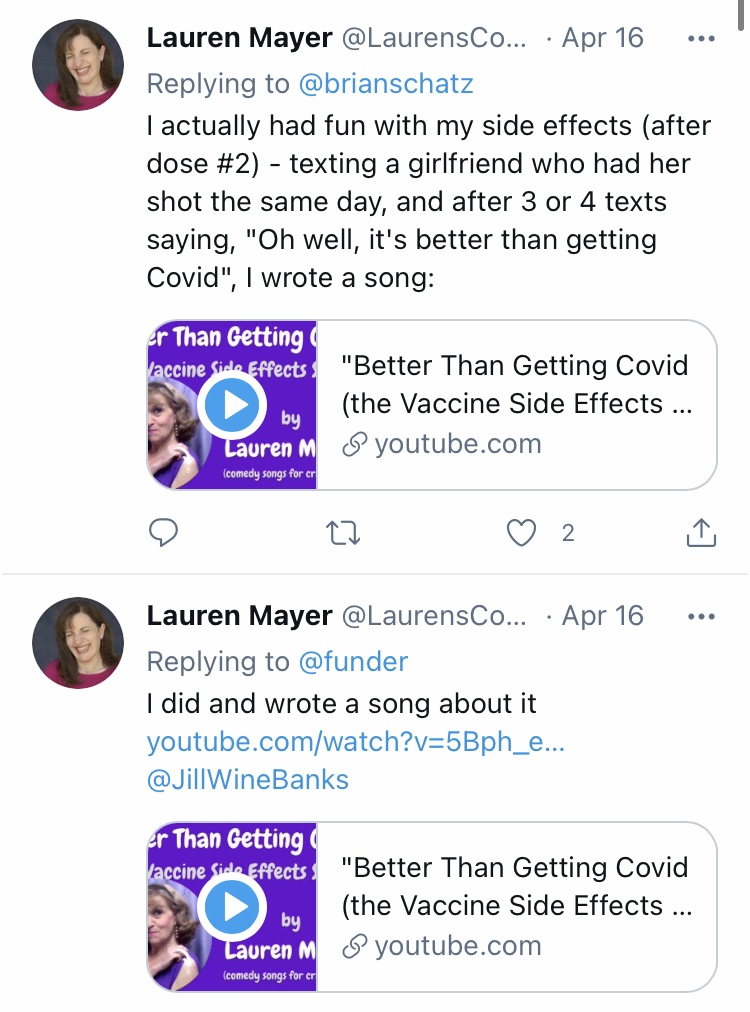The image size is (750, 1012).
Task: Open more options for first tweet
Action: (701, 39)
